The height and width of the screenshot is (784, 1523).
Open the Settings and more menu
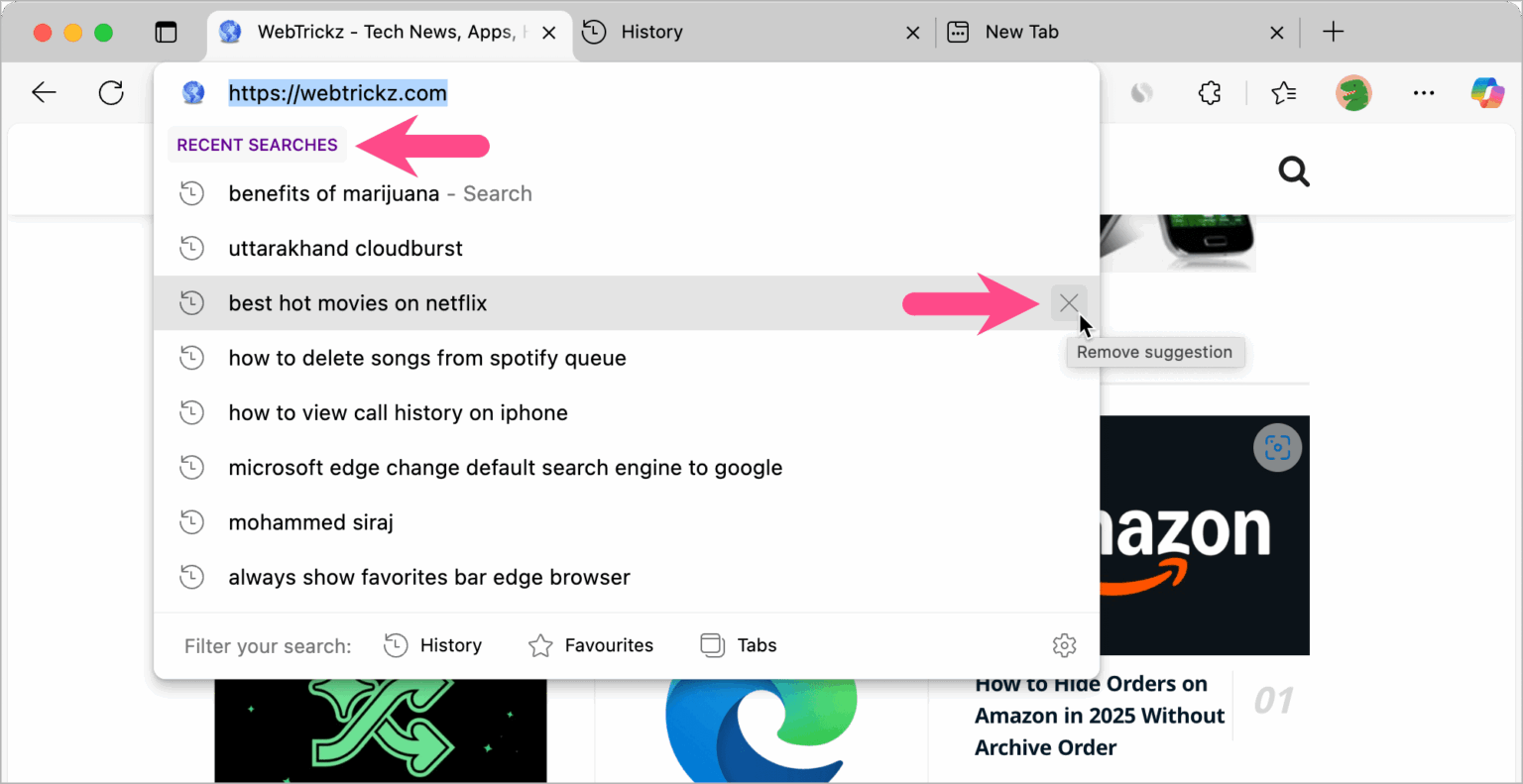tap(1424, 92)
